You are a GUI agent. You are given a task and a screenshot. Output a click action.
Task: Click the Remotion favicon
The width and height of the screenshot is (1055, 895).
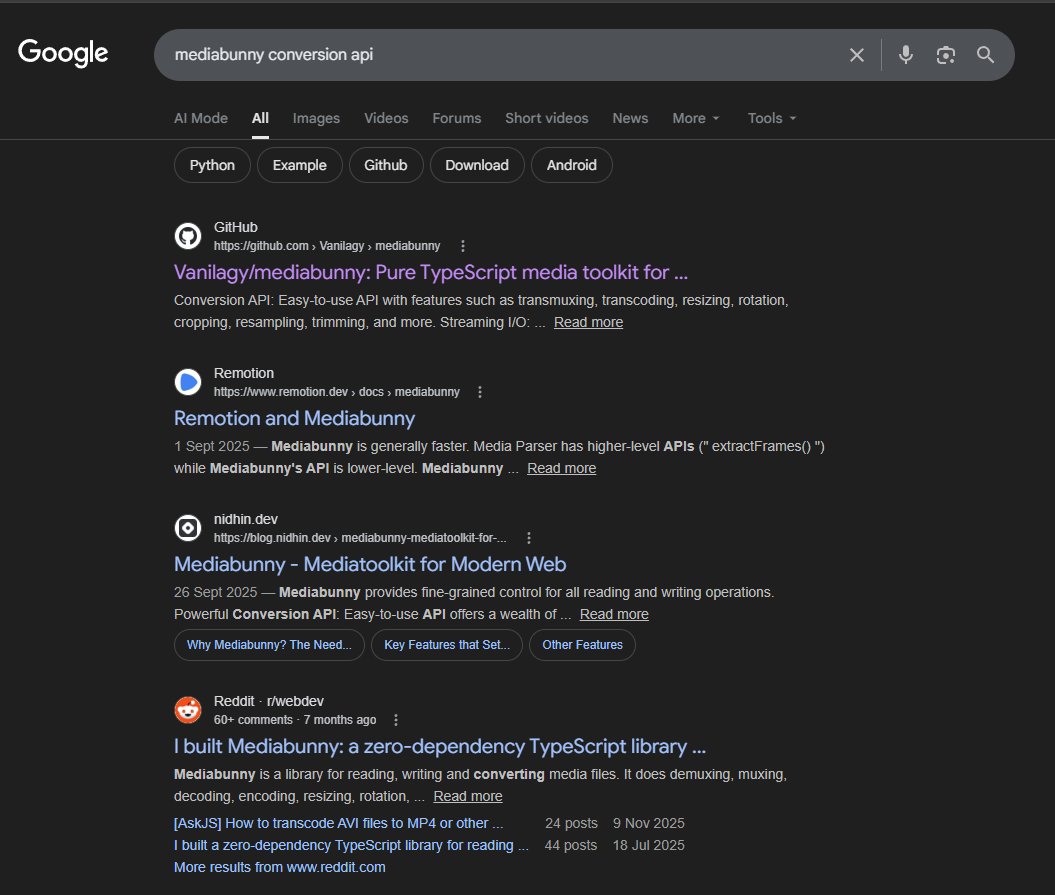(188, 382)
